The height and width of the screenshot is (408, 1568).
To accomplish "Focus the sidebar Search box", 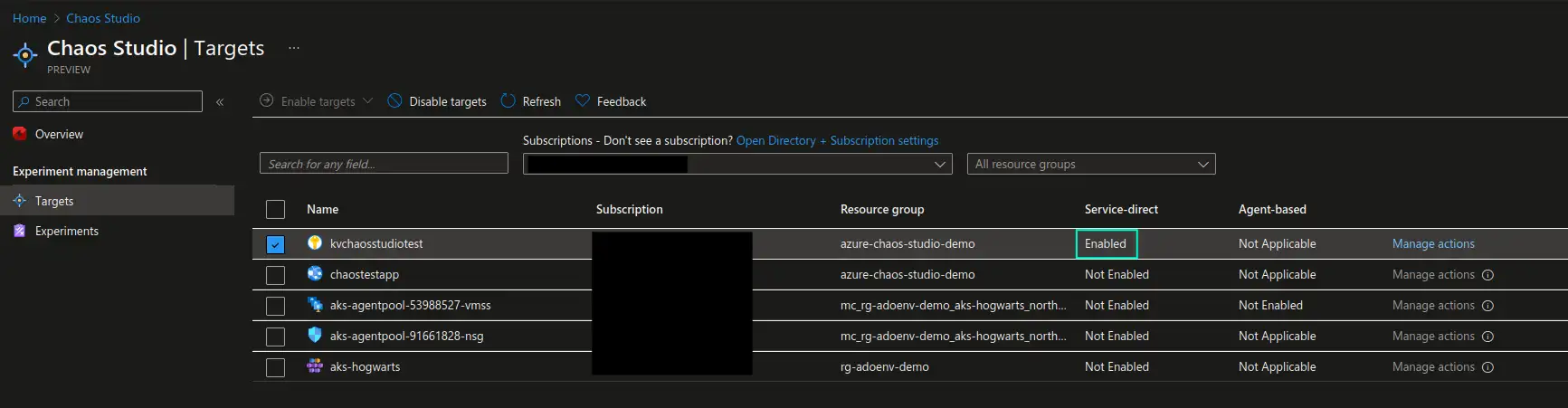I will coord(108,101).
